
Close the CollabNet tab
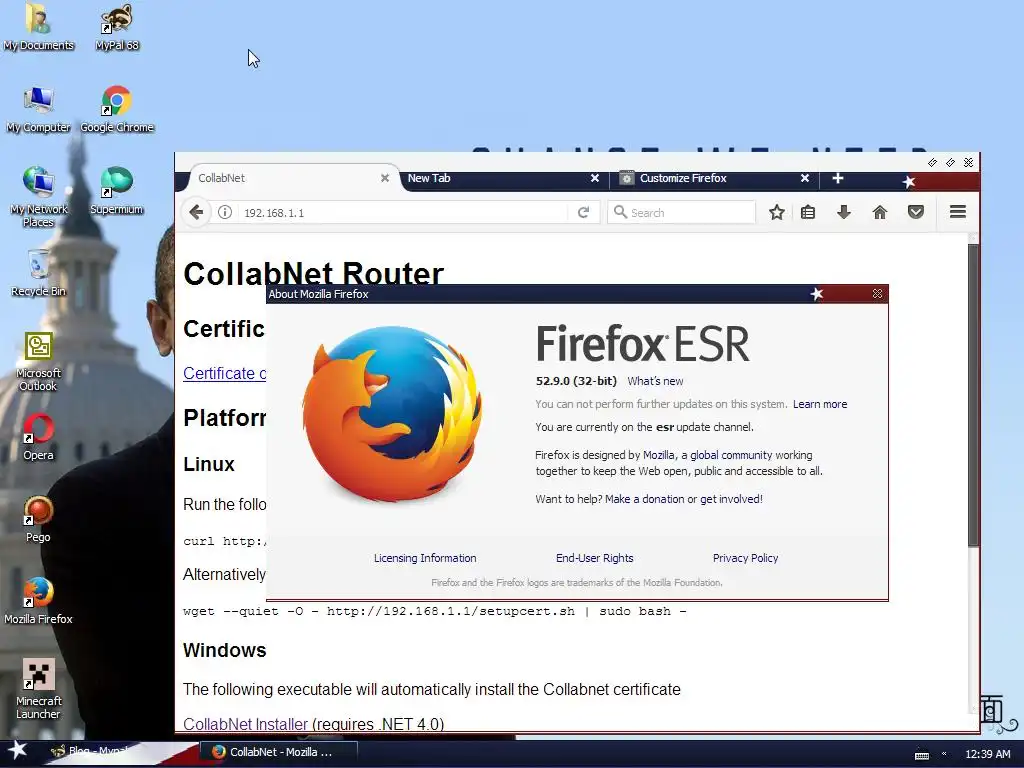pos(385,178)
